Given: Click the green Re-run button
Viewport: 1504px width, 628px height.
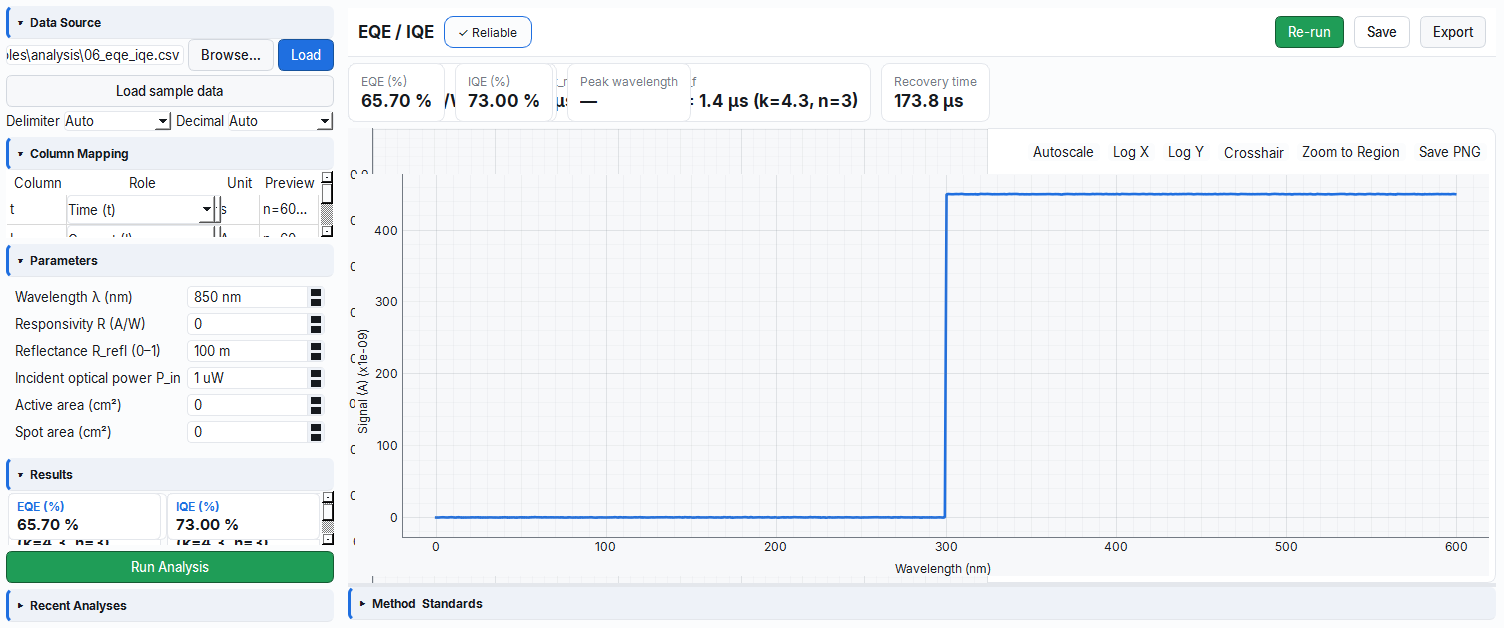Looking at the screenshot, I should click(x=1309, y=32).
